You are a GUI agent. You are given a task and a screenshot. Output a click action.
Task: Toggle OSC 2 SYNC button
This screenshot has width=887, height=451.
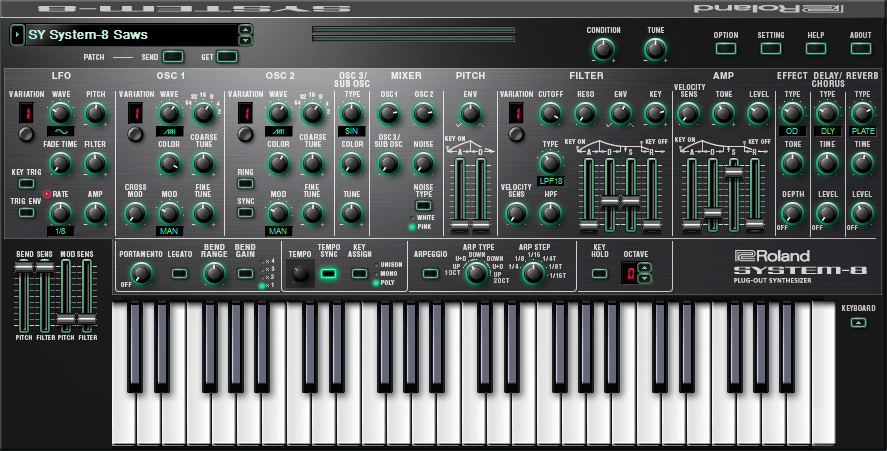click(x=245, y=213)
